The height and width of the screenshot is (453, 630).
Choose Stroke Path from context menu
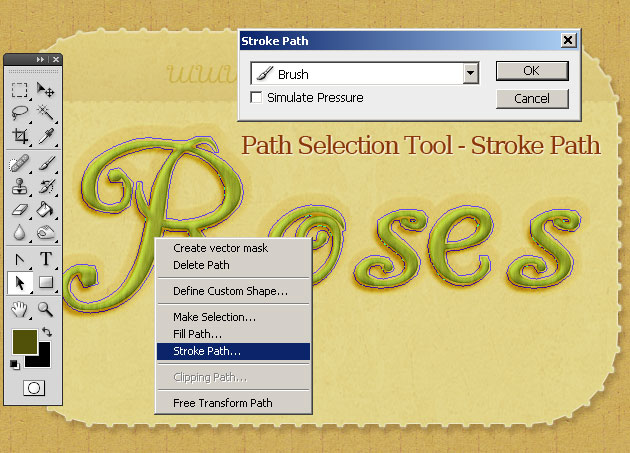pos(207,351)
